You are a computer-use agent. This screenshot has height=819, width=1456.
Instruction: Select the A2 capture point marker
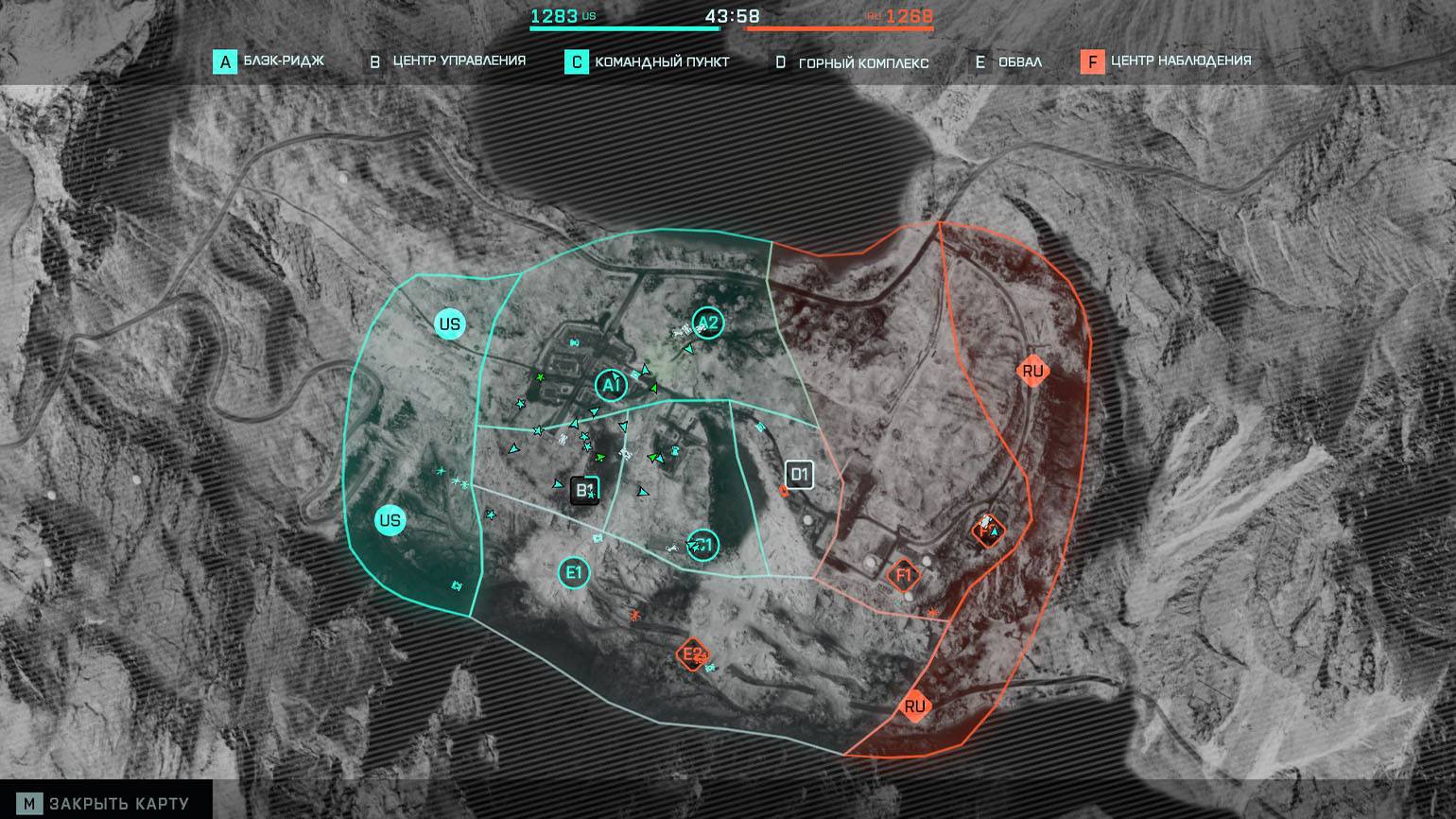pyautogui.click(x=708, y=324)
